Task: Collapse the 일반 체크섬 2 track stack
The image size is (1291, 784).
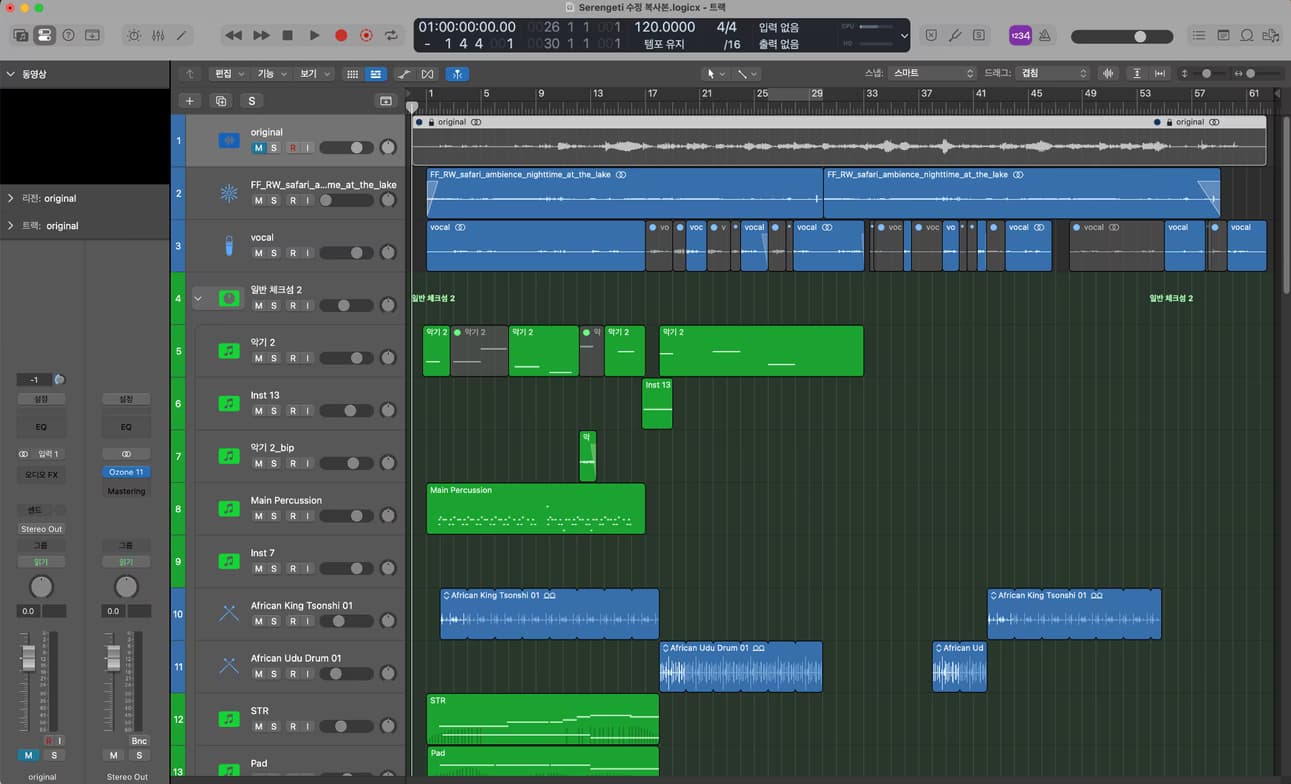Action: click(x=198, y=298)
